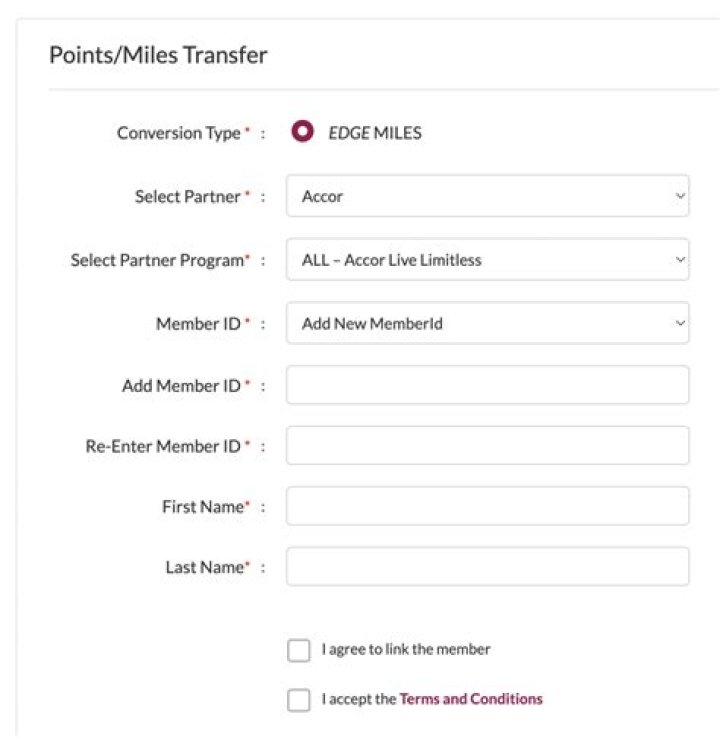Click the Select Partner Program label
Screen dimensions: 720x737
[x=157, y=260]
